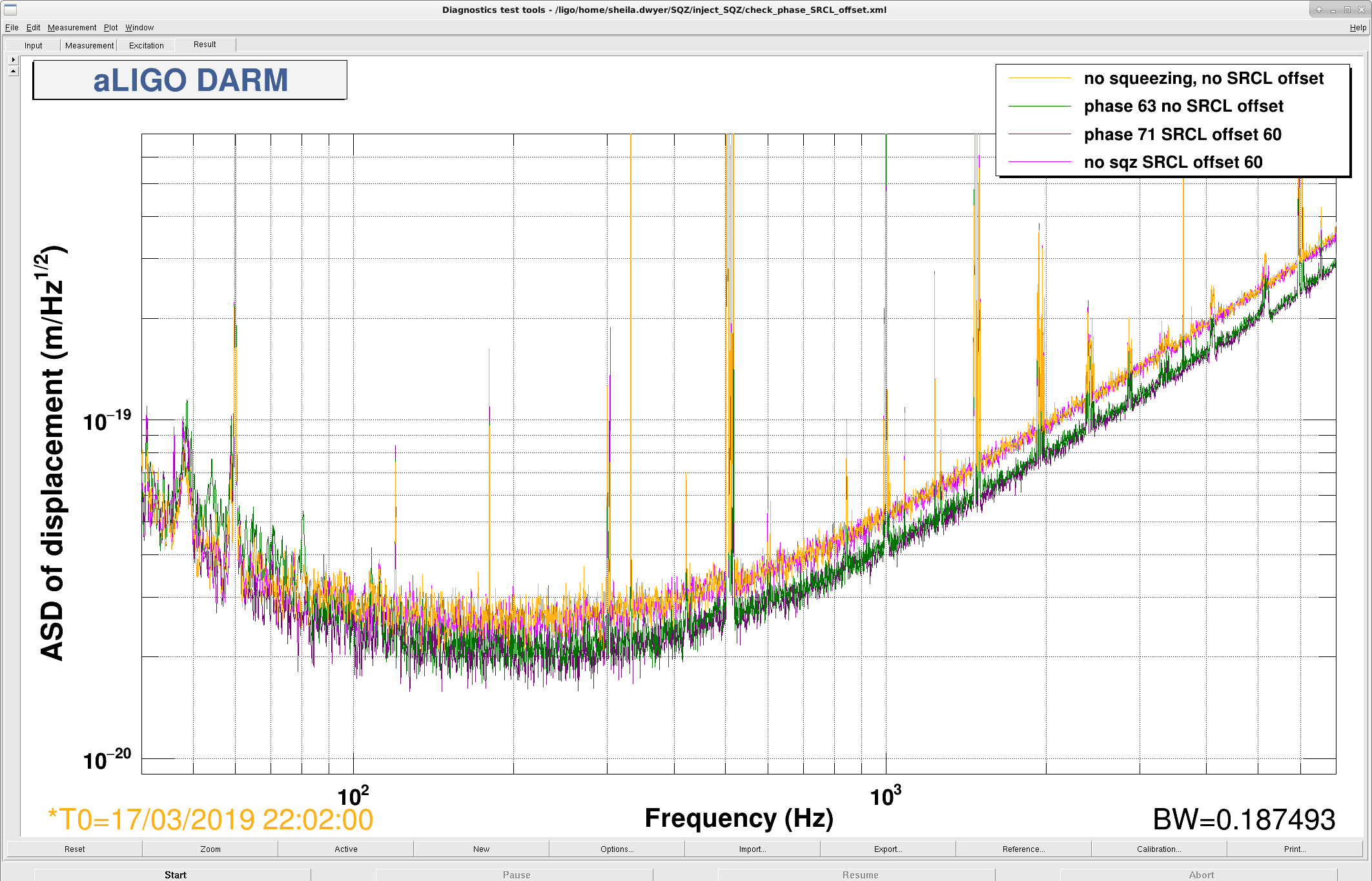Click dark line sample for phase 71
1372x881 pixels.
tap(1039, 134)
